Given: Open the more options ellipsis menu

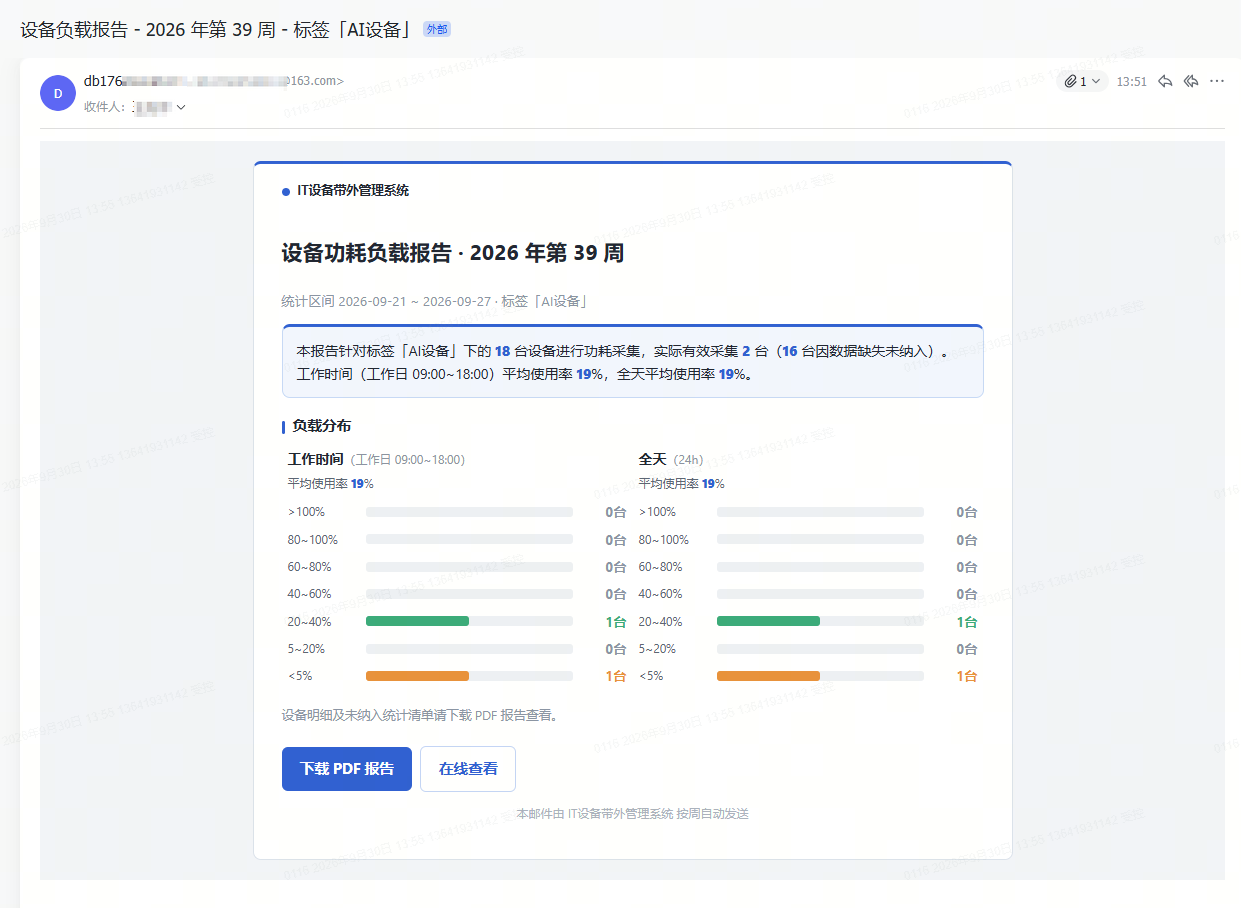Looking at the screenshot, I should pyautogui.click(x=1217, y=81).
